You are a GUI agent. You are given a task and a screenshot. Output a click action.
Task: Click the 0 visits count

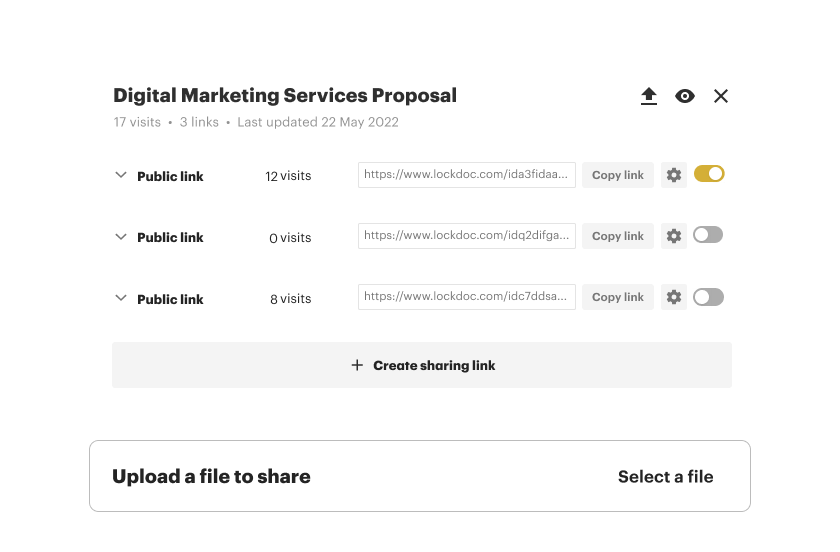290,237
